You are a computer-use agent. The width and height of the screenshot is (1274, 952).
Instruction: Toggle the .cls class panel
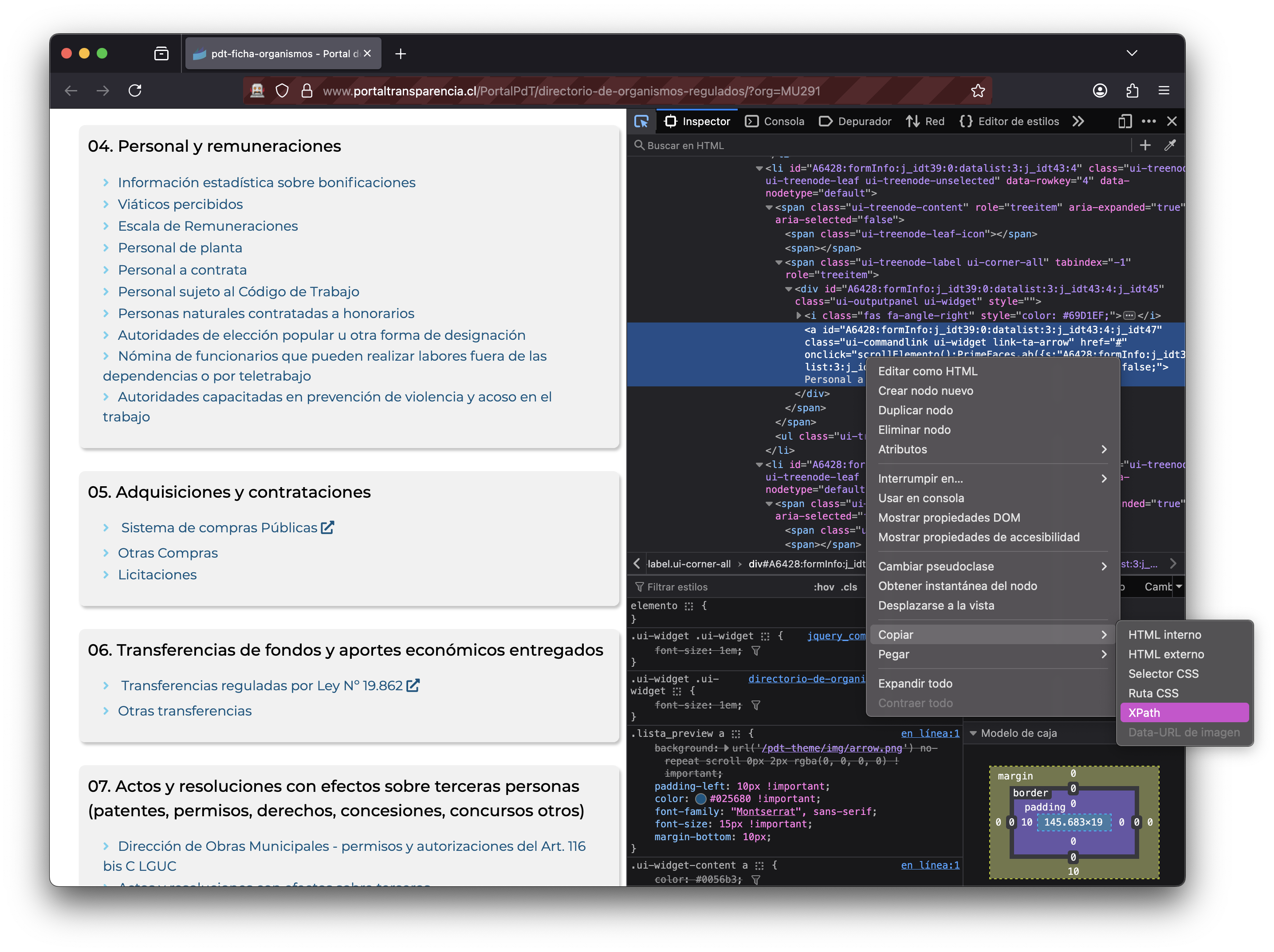849,587
